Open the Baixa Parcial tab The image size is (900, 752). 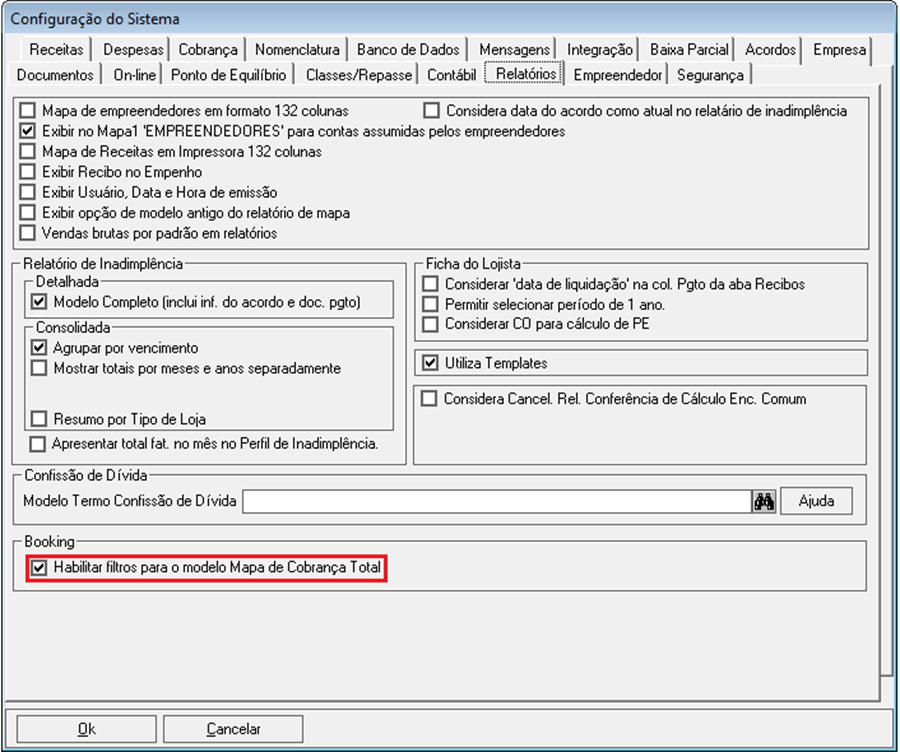point(689,50)
